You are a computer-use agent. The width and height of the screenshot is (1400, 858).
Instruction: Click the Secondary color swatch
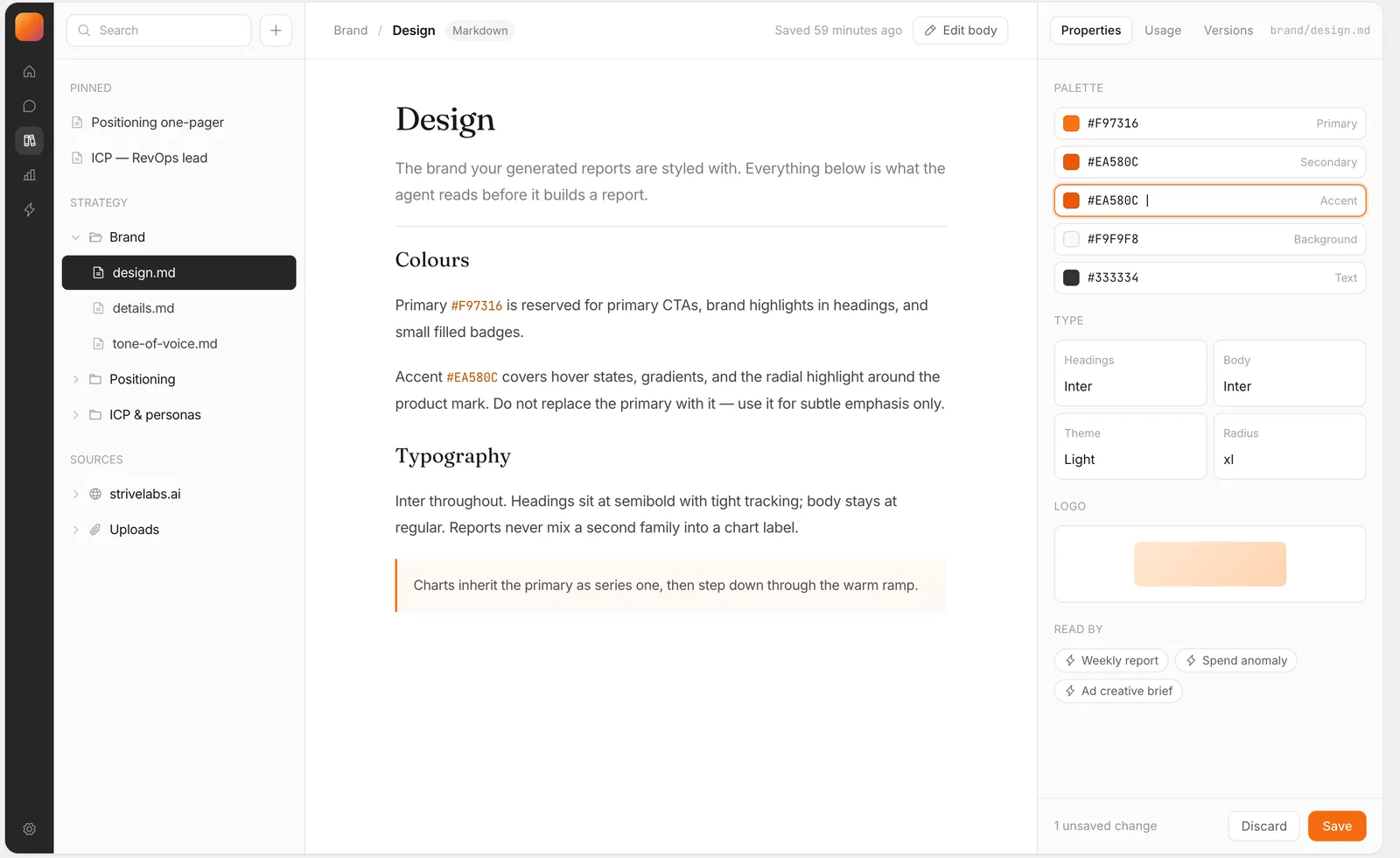1071,162
